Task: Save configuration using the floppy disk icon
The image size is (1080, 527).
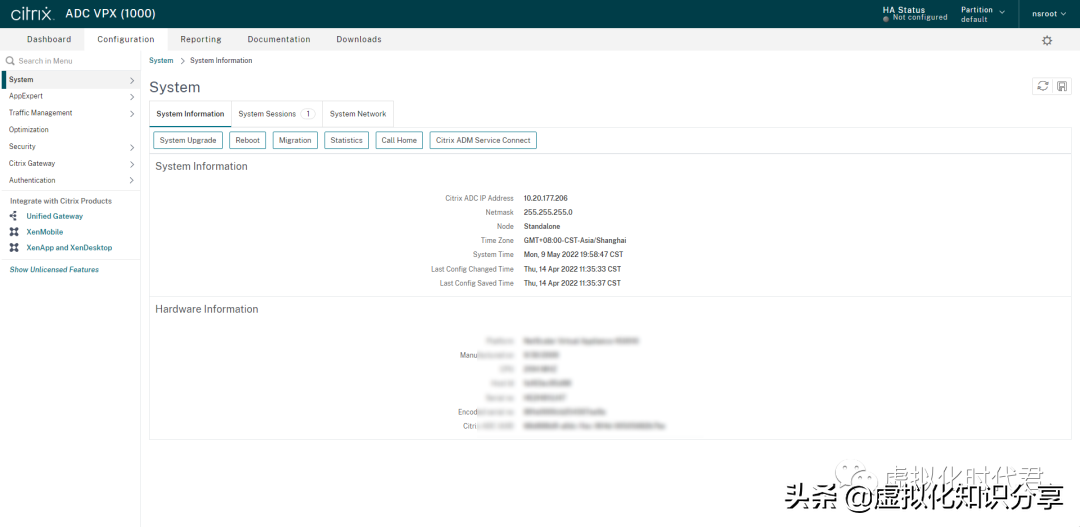Action: [x=1062, y=86]
